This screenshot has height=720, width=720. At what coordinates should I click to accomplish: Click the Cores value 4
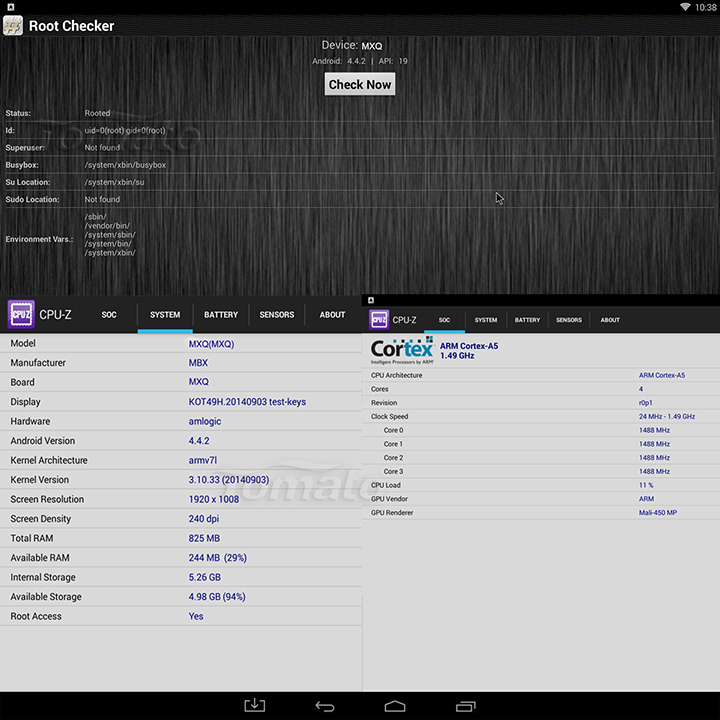pos(641,389)
